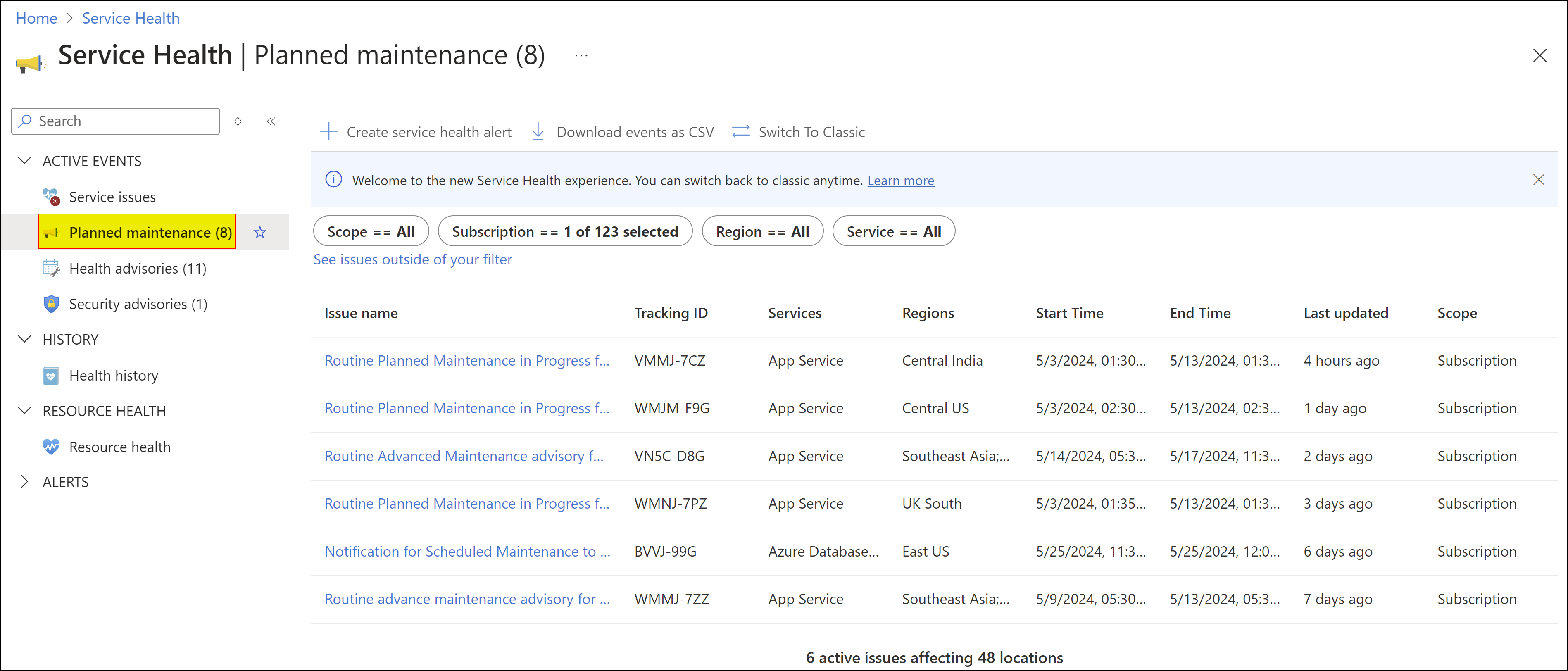Dismiss the welcome banner
The image size is (1568, 671).
[x=1538, y=180]
